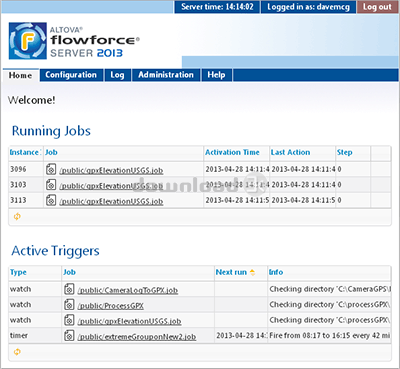
Task: Open the /public/ProcessGPX job link
Action: click(110, 306)
